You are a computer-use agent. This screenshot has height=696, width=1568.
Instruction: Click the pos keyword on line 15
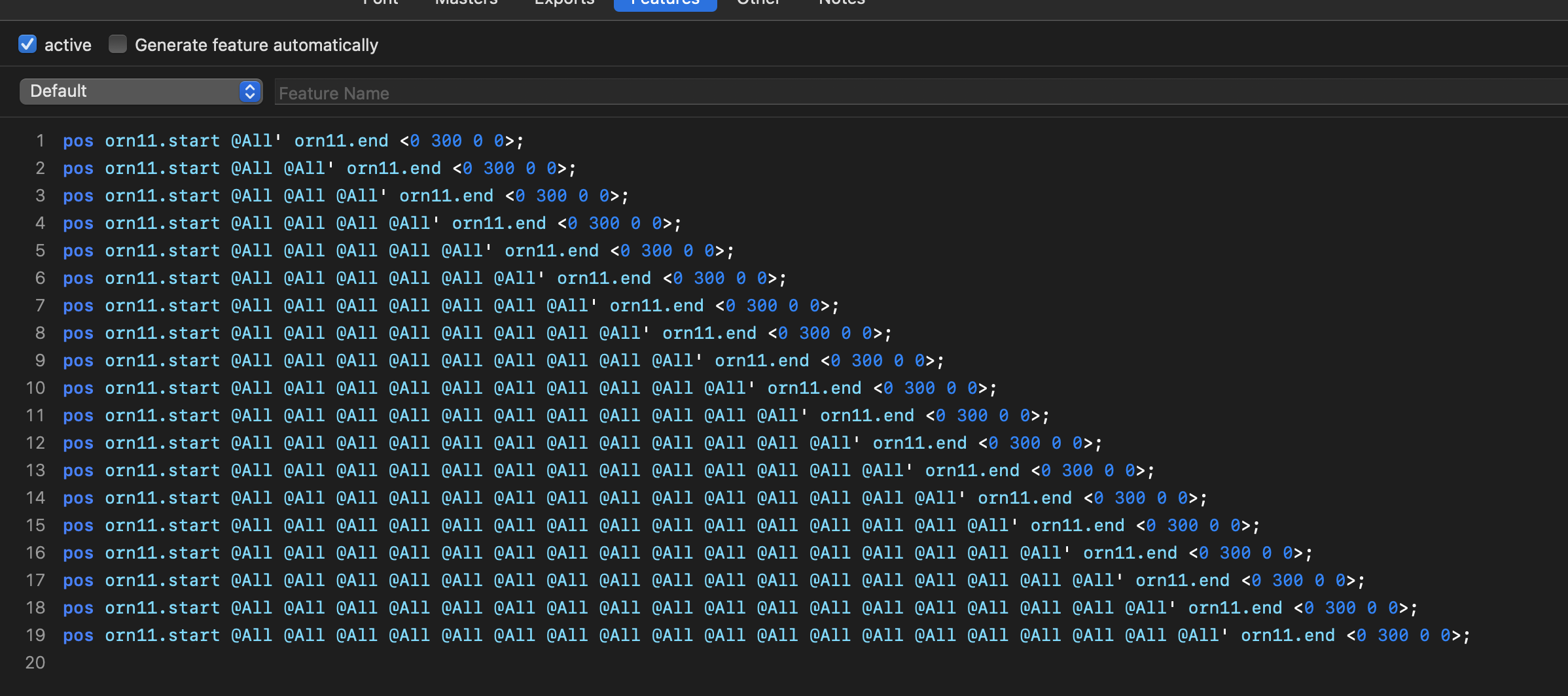coord(78,526)
